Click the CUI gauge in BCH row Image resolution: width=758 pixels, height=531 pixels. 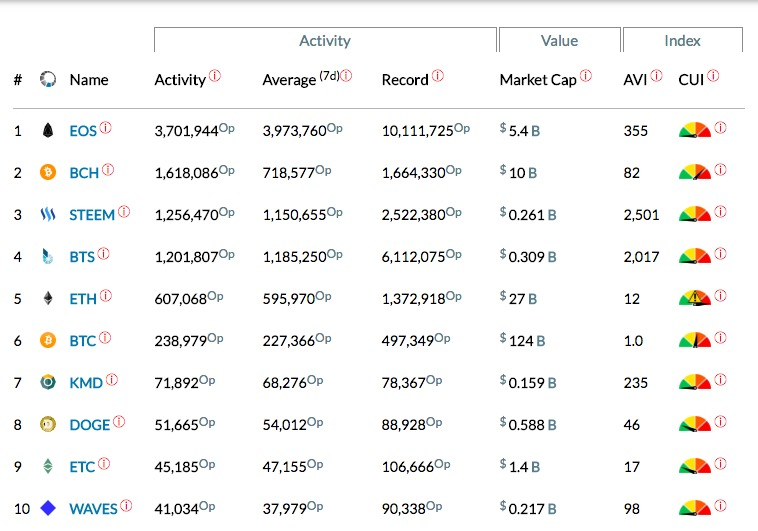click(695, 172)
